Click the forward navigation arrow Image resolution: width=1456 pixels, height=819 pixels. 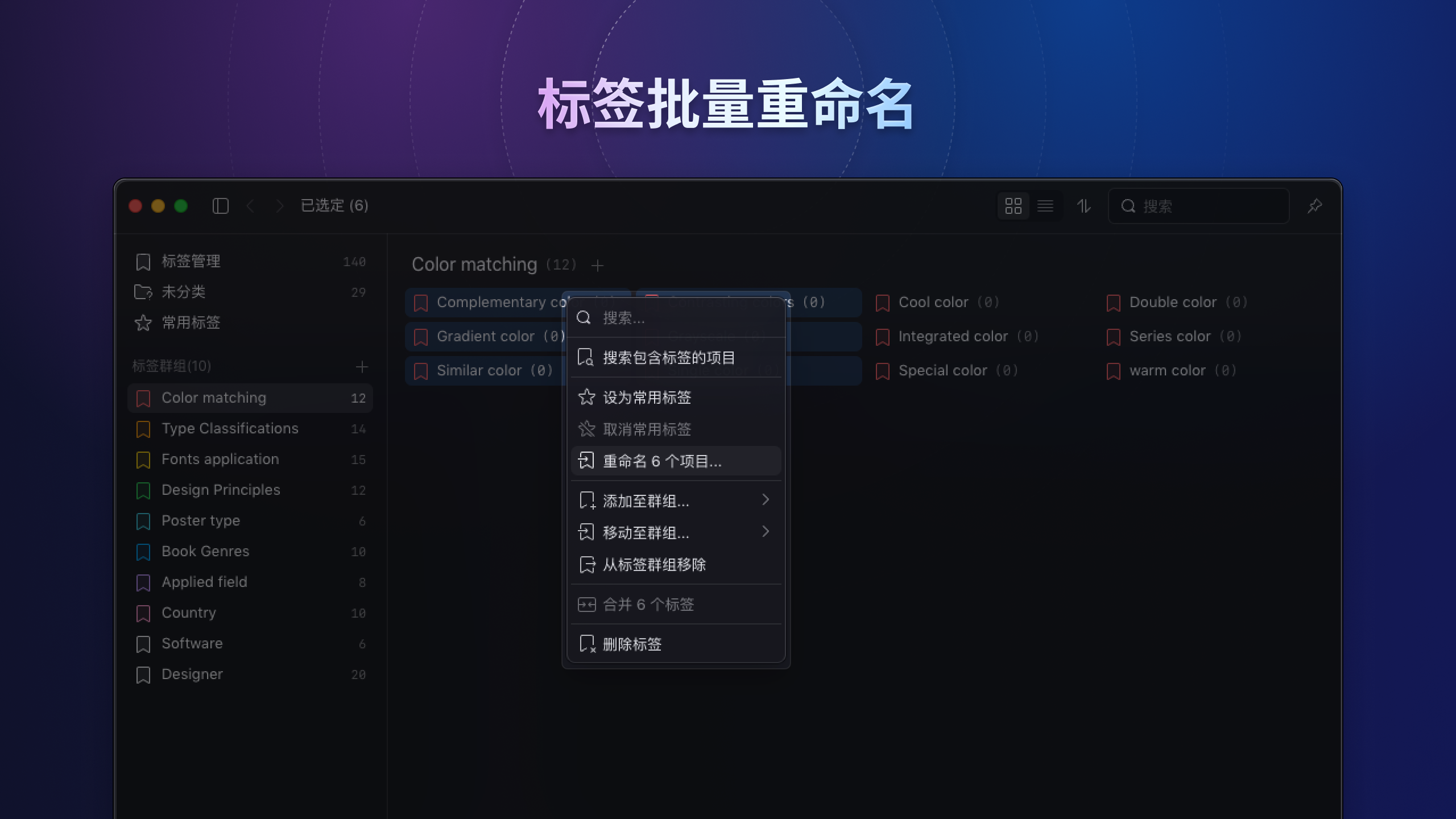tap(280, 206)
